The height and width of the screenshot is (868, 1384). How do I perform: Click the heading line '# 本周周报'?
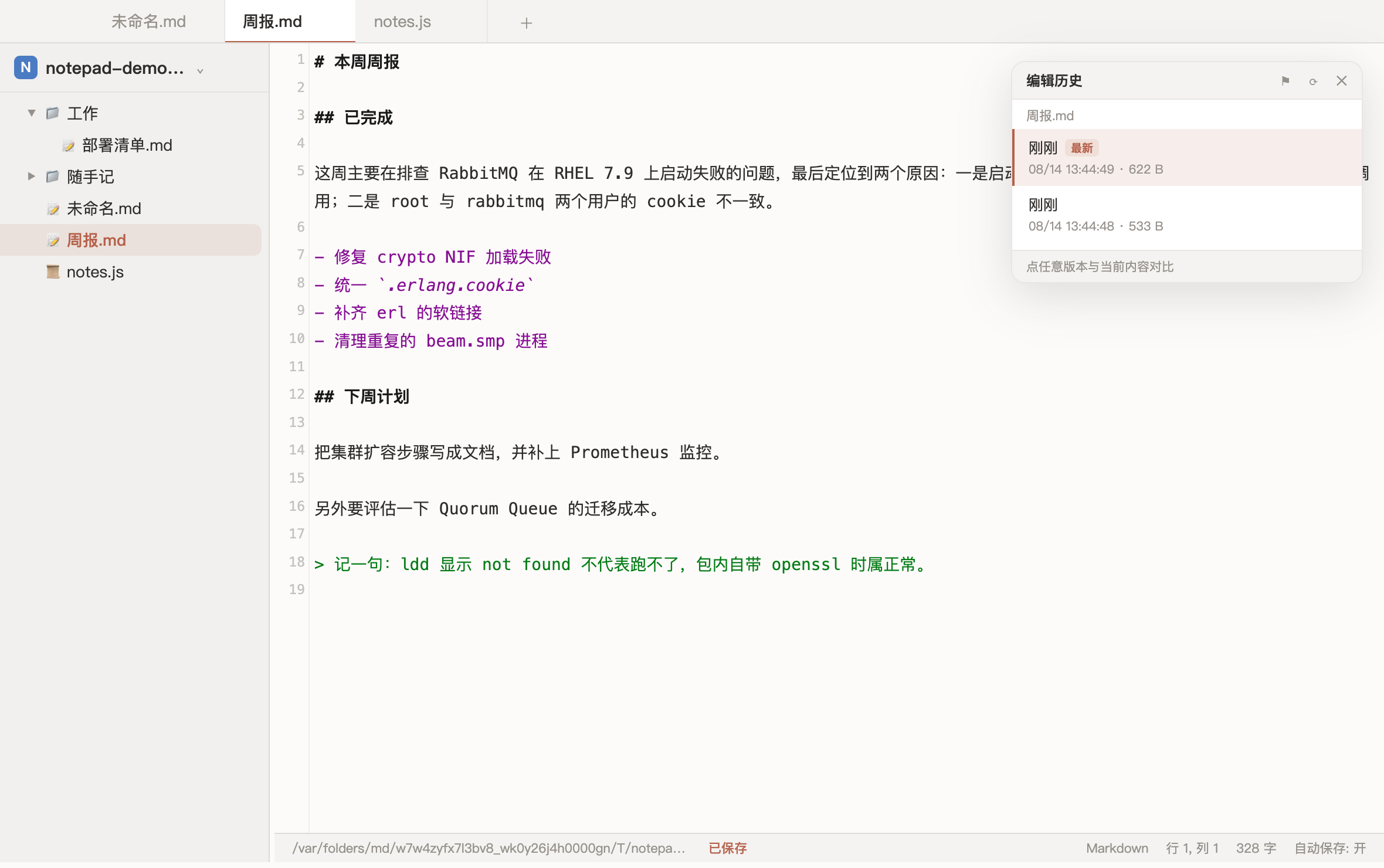coord(357,62)
